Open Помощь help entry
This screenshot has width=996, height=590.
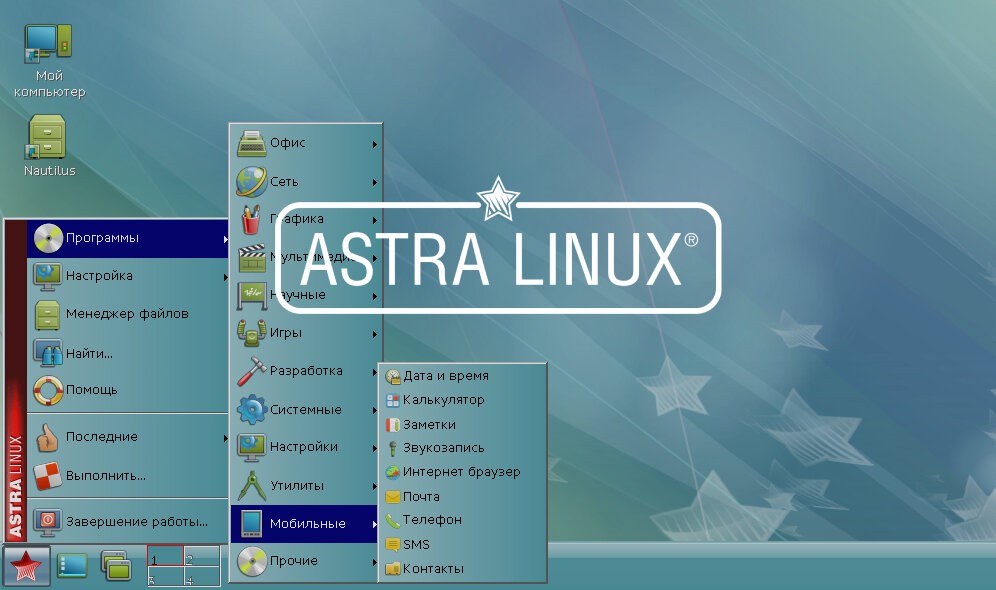[x=91, y=390]
